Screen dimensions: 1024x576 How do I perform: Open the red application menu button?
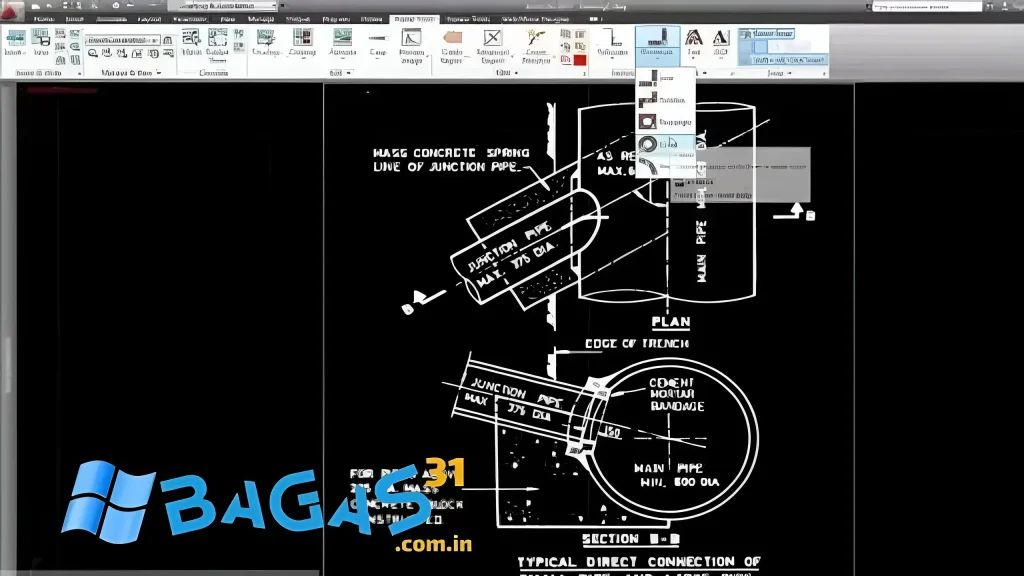pos(11,10)
